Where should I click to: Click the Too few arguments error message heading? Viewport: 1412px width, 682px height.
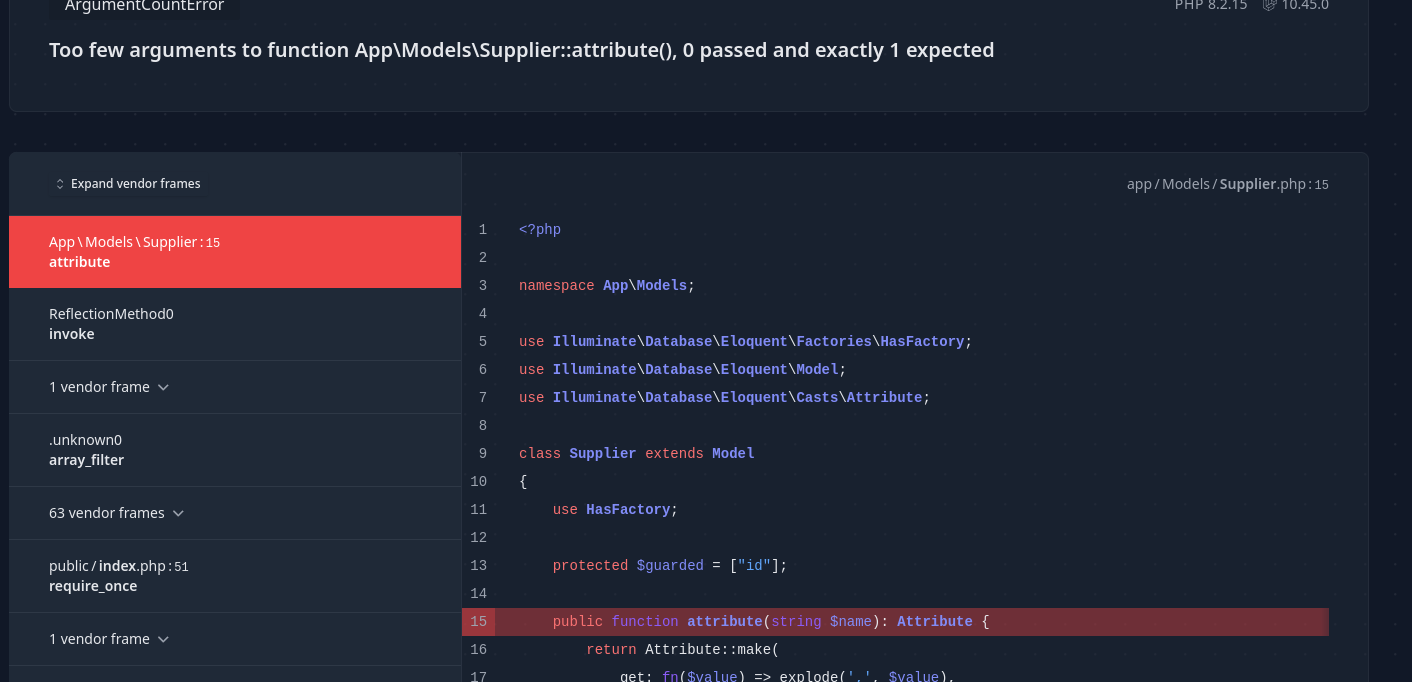521,50
